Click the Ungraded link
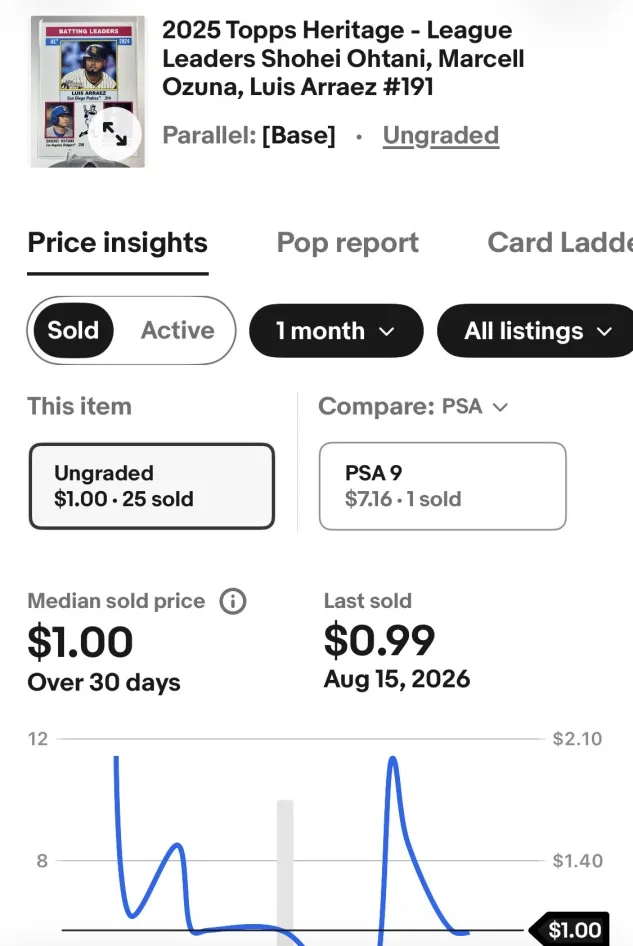The height and width of the screenshot is (946, 633). (x=441, y=136)
